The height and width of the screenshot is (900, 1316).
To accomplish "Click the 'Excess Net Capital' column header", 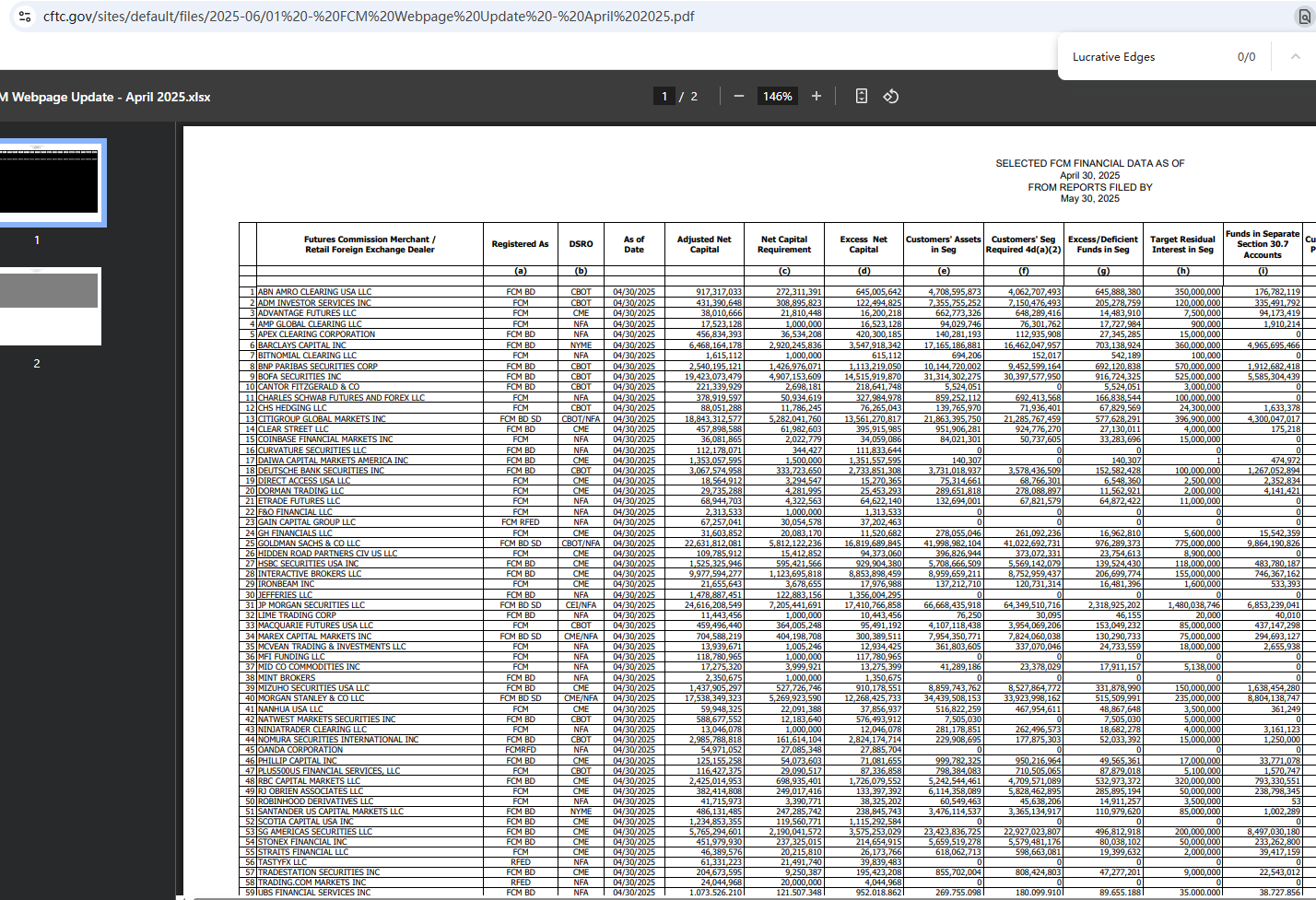I will coord(864,244).
